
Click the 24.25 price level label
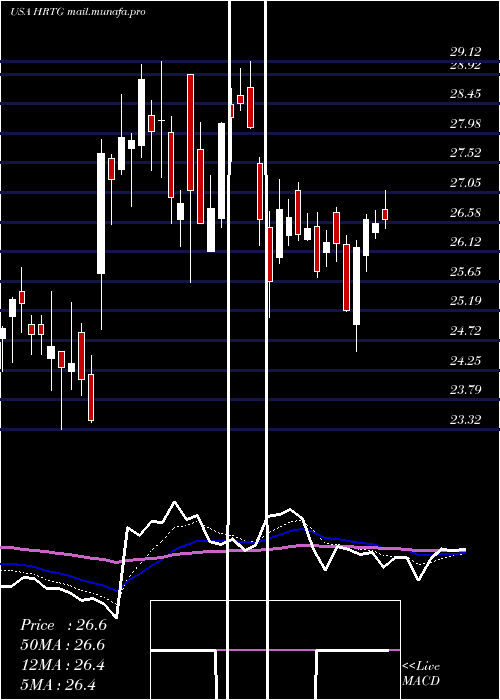[465, 360]
